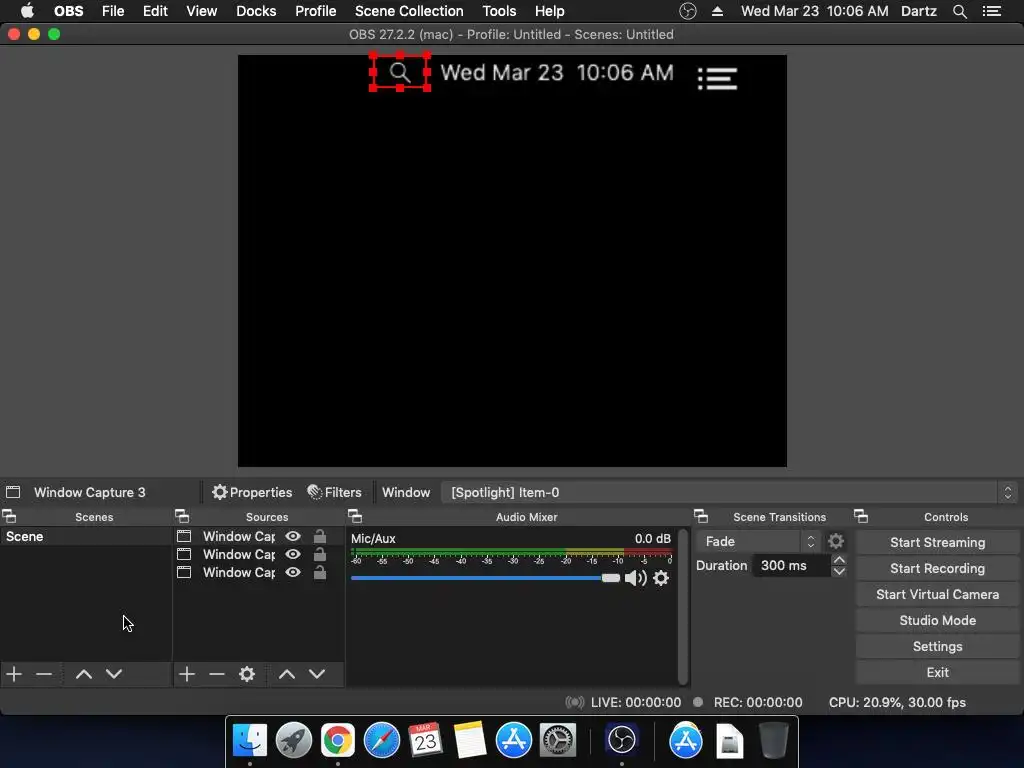Remove the selected source
The width and height of the screenshot is (1024, 768).
coord(217,674)
